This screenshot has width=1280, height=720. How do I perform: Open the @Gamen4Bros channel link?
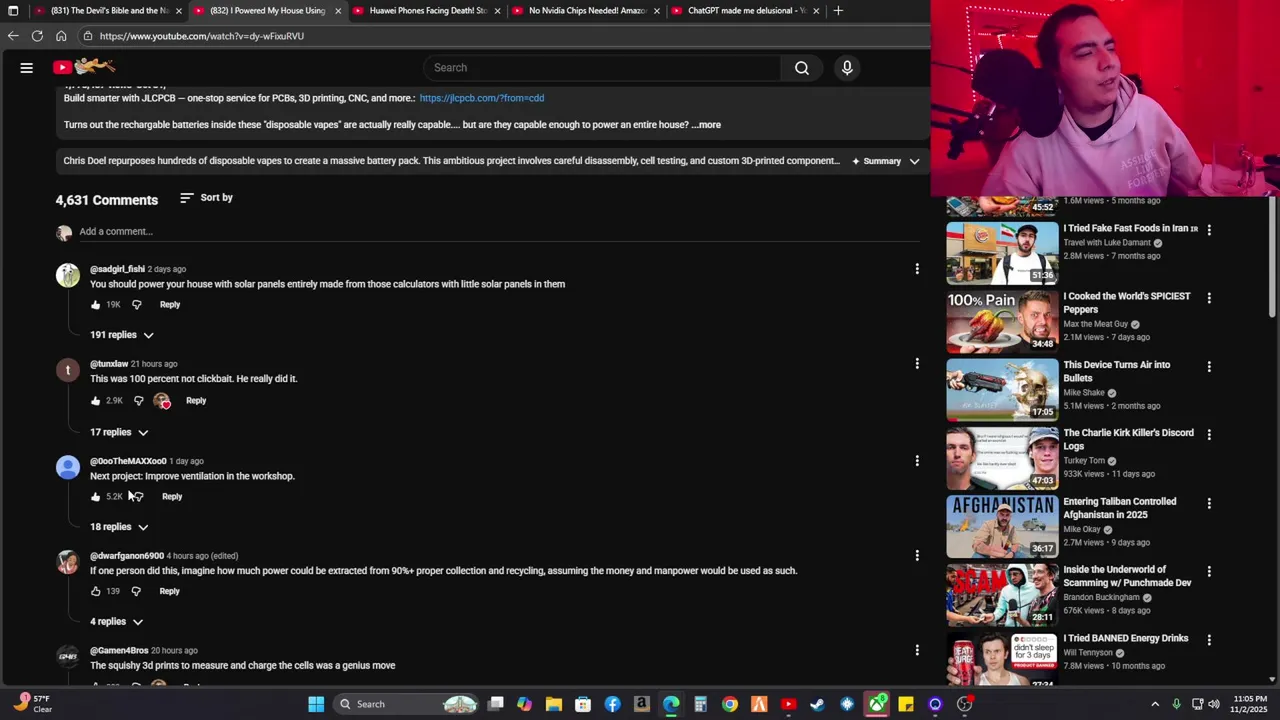point(119,651)
